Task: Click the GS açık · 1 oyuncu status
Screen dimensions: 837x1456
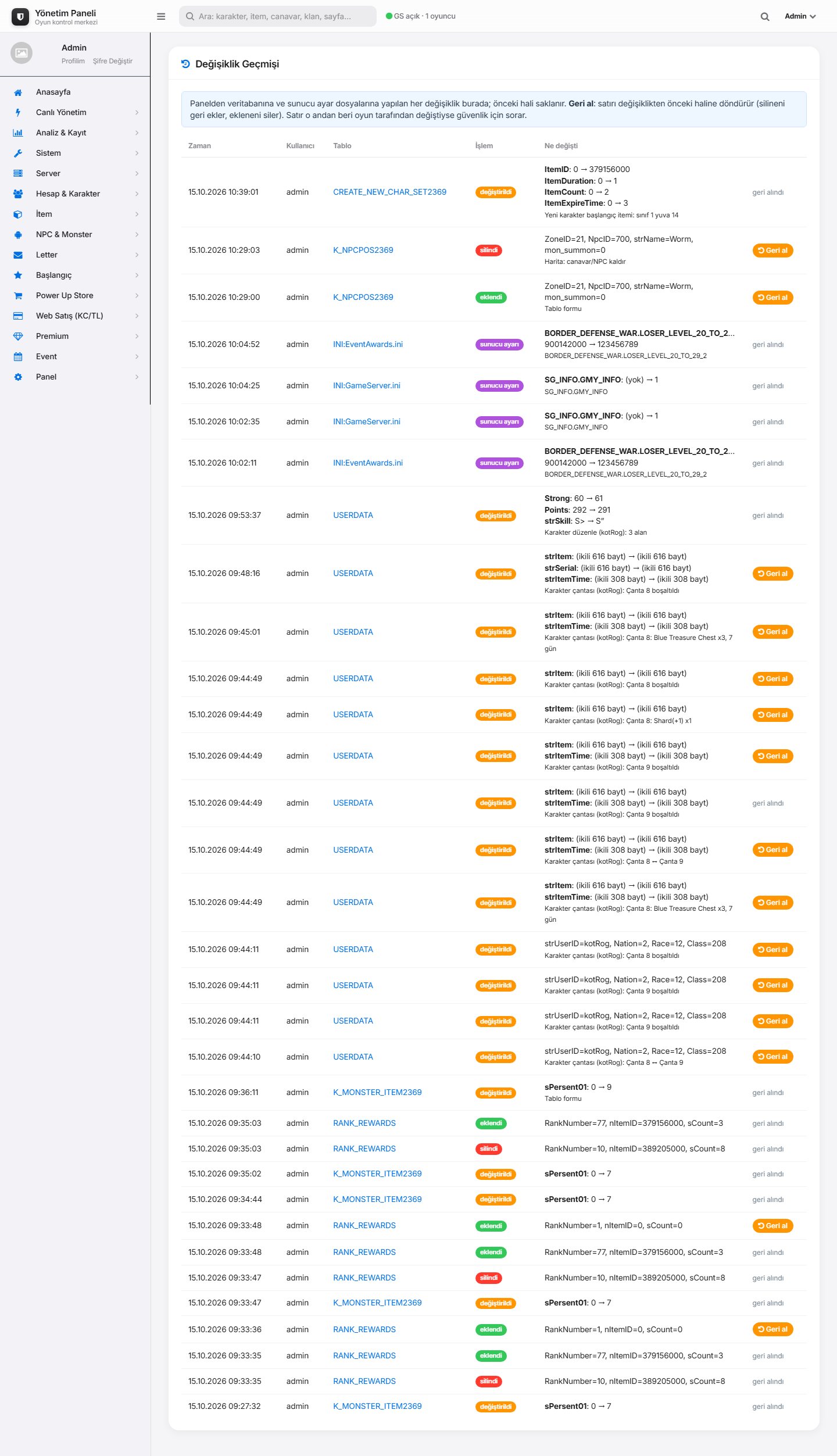Action: click(x=421, y=16)
